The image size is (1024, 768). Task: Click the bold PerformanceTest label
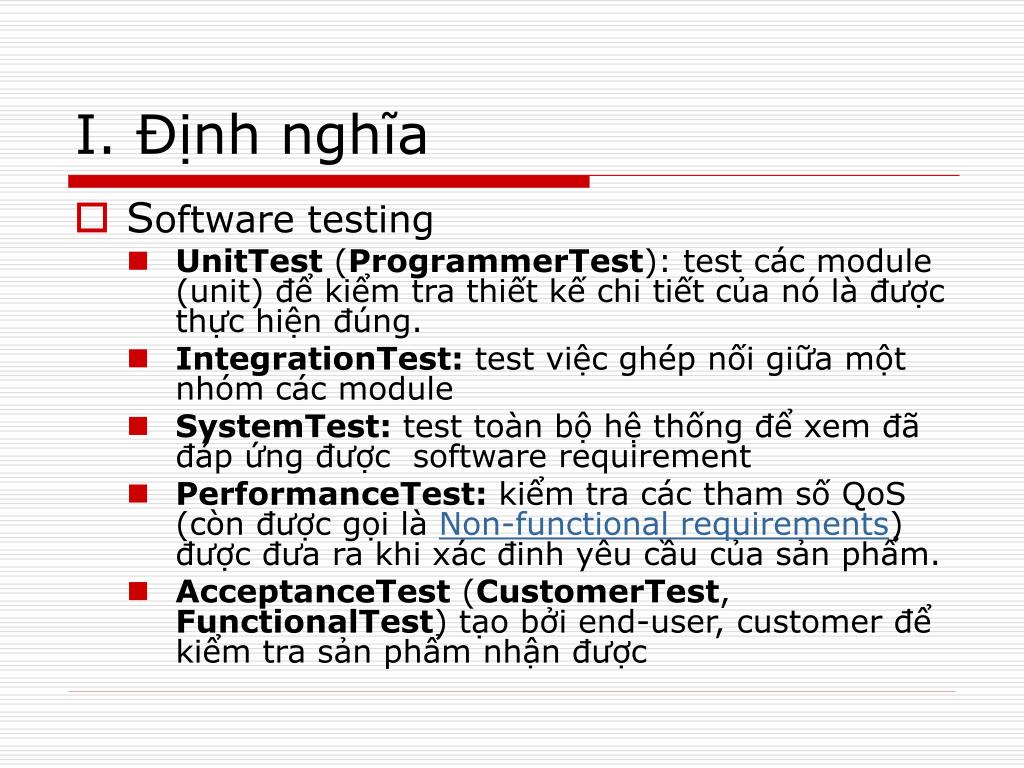331,494
